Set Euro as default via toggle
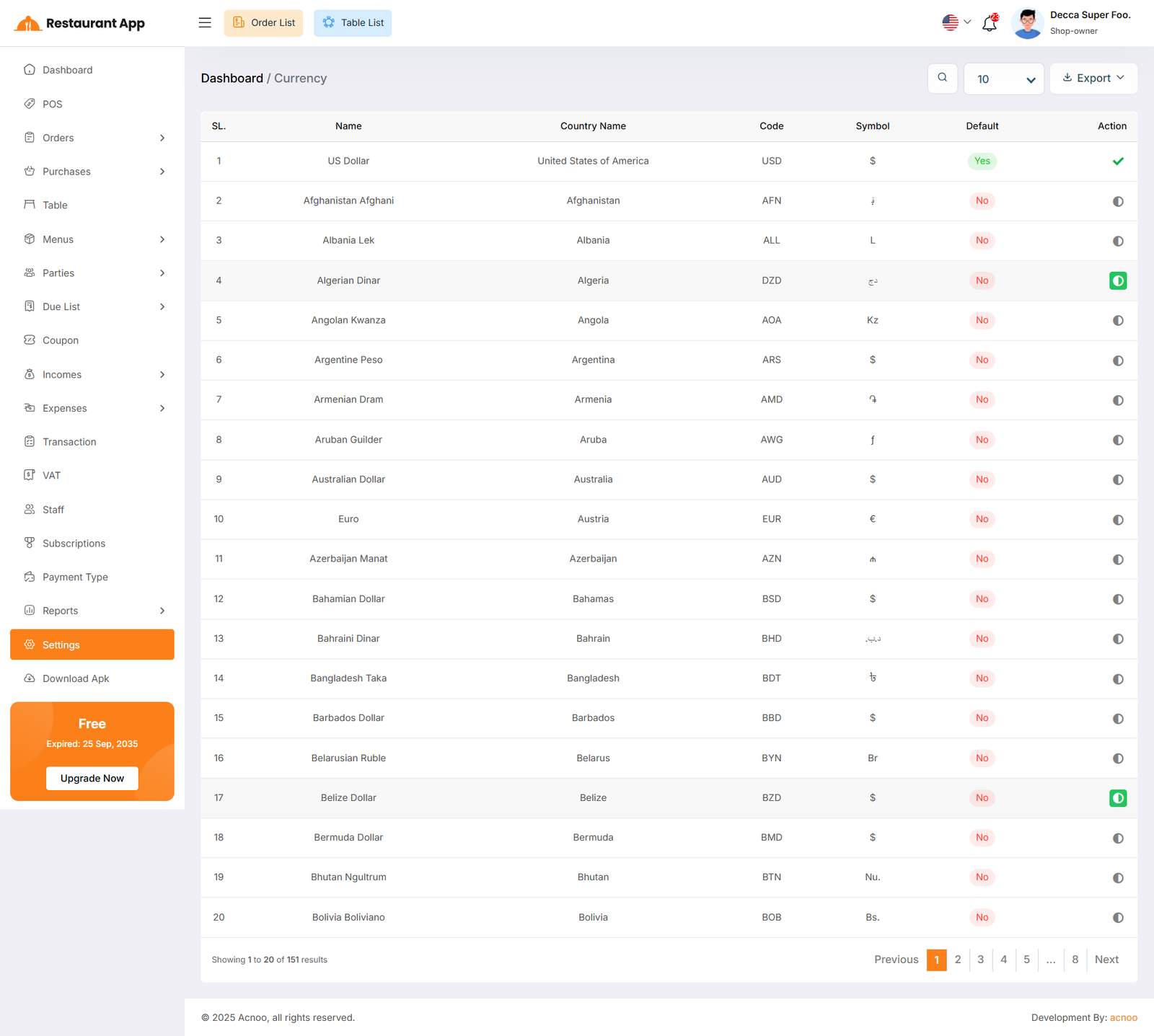Screen dimensions: 1154x1036 point(1117,520)
